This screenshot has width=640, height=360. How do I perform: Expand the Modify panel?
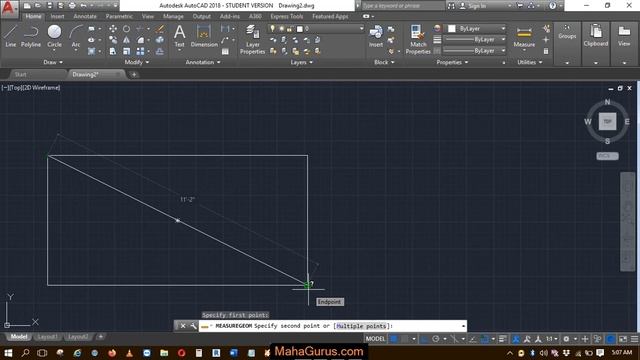pos(137,62)
